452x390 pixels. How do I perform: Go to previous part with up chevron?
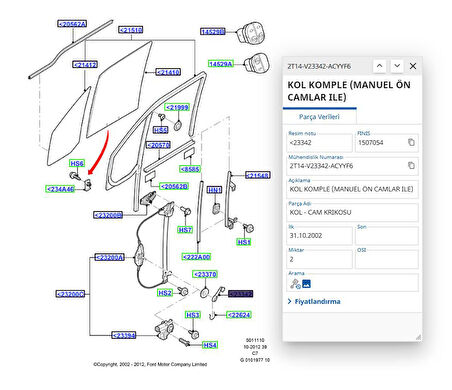click(379, 66)
